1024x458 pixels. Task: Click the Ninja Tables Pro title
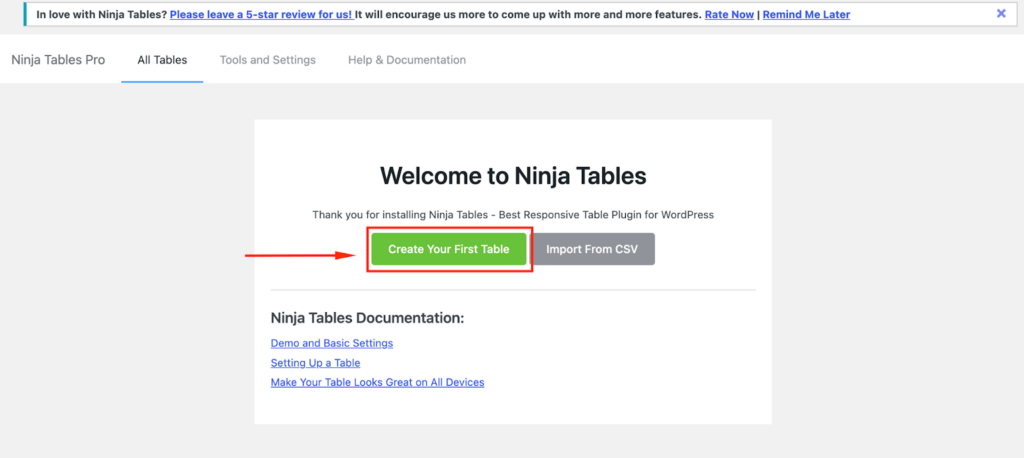(x=58, y=60)
